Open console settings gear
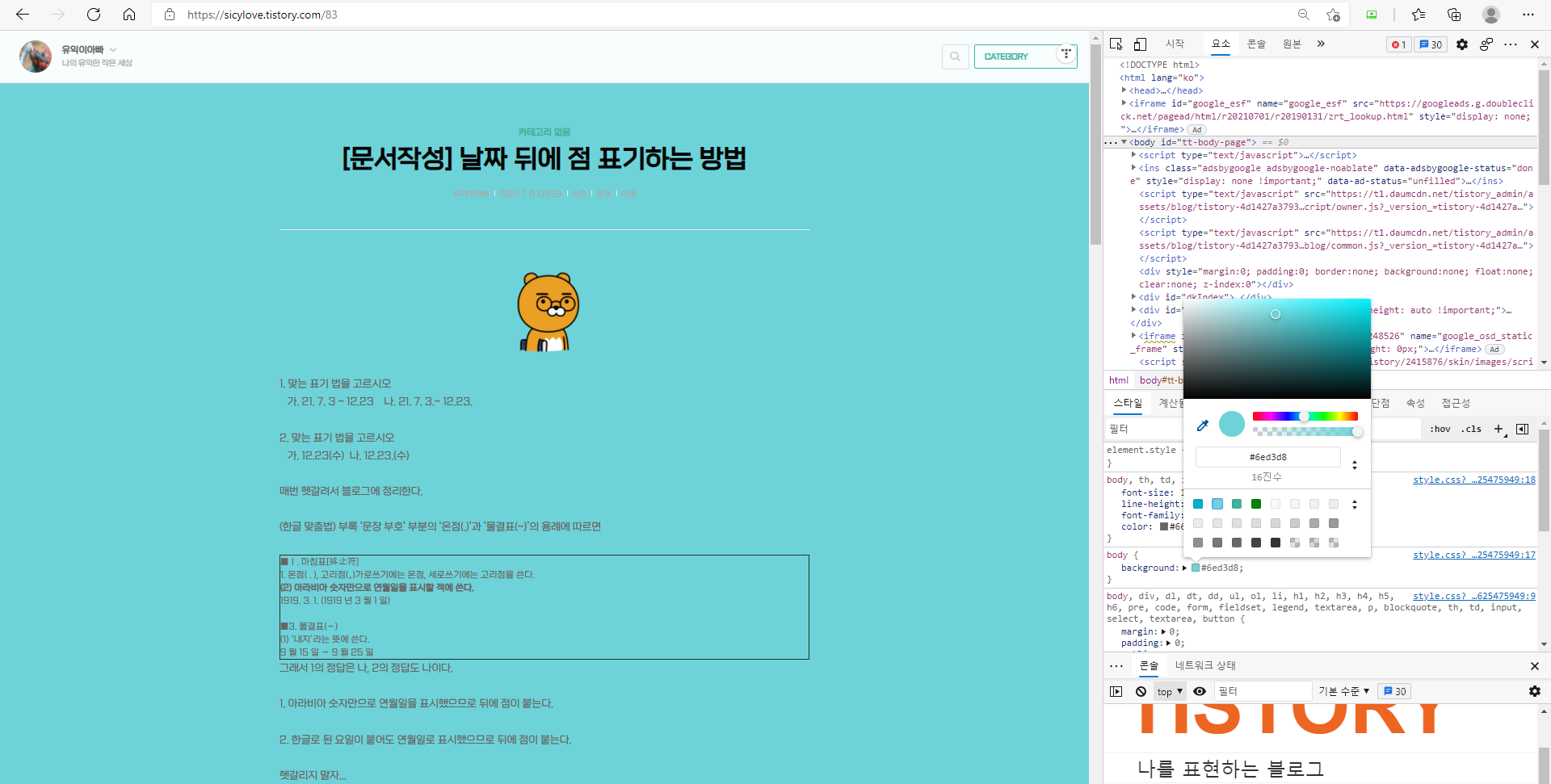 pos(1535,691)
